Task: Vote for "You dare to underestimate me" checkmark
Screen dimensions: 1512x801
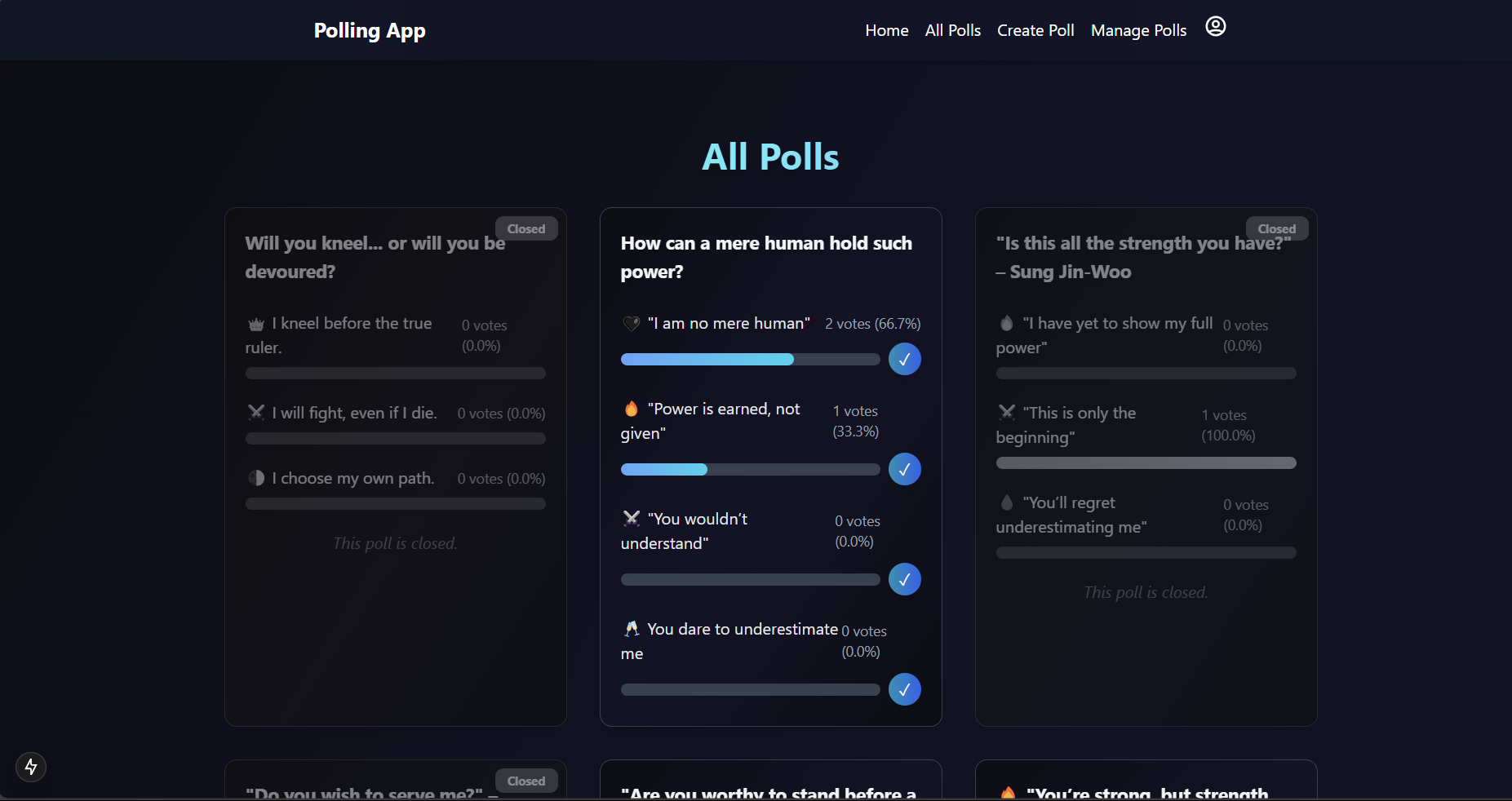Action: (x=905, y=689)
